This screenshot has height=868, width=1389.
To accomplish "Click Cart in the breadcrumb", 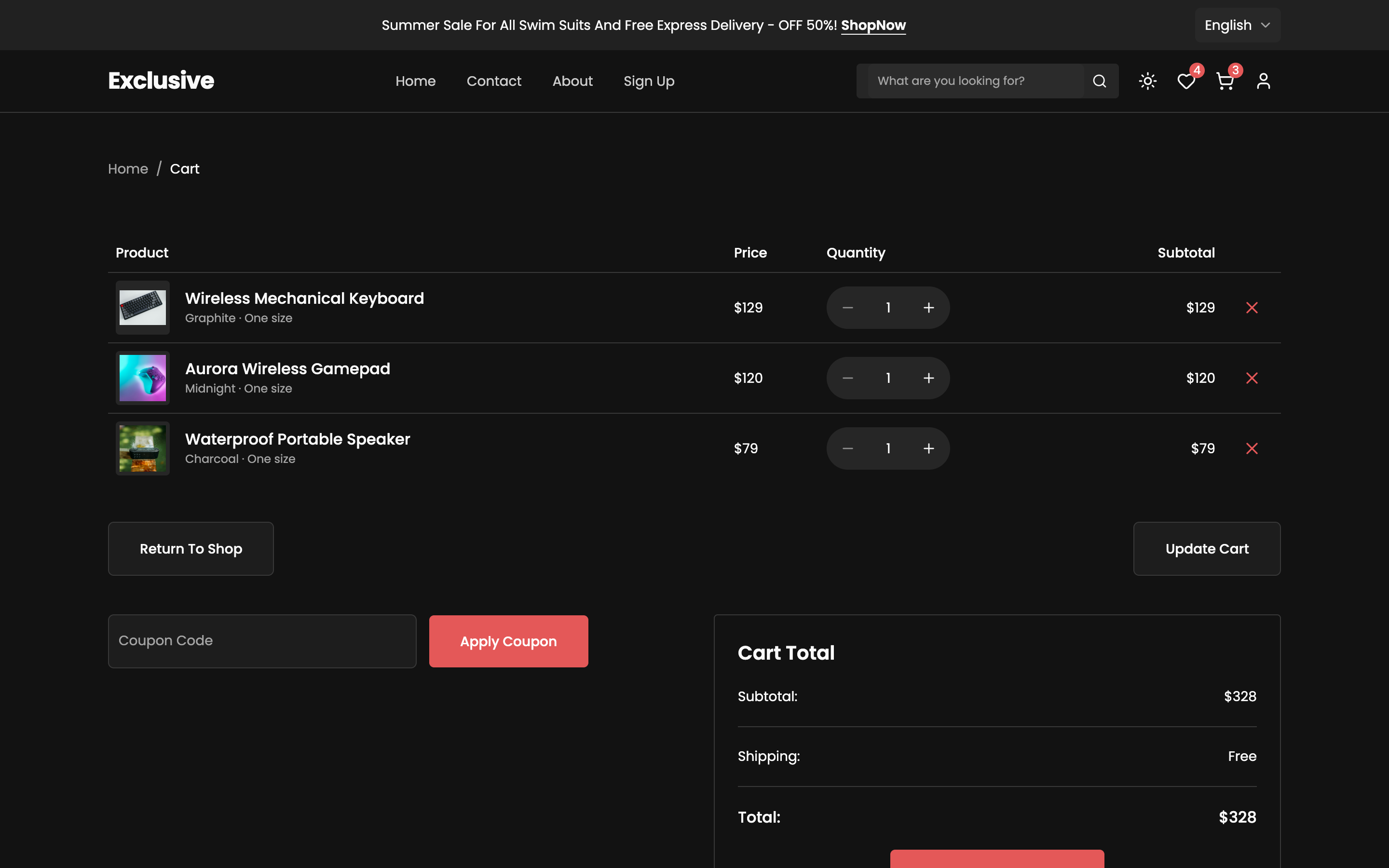I will pyautogui.click(x=185, y=169).
